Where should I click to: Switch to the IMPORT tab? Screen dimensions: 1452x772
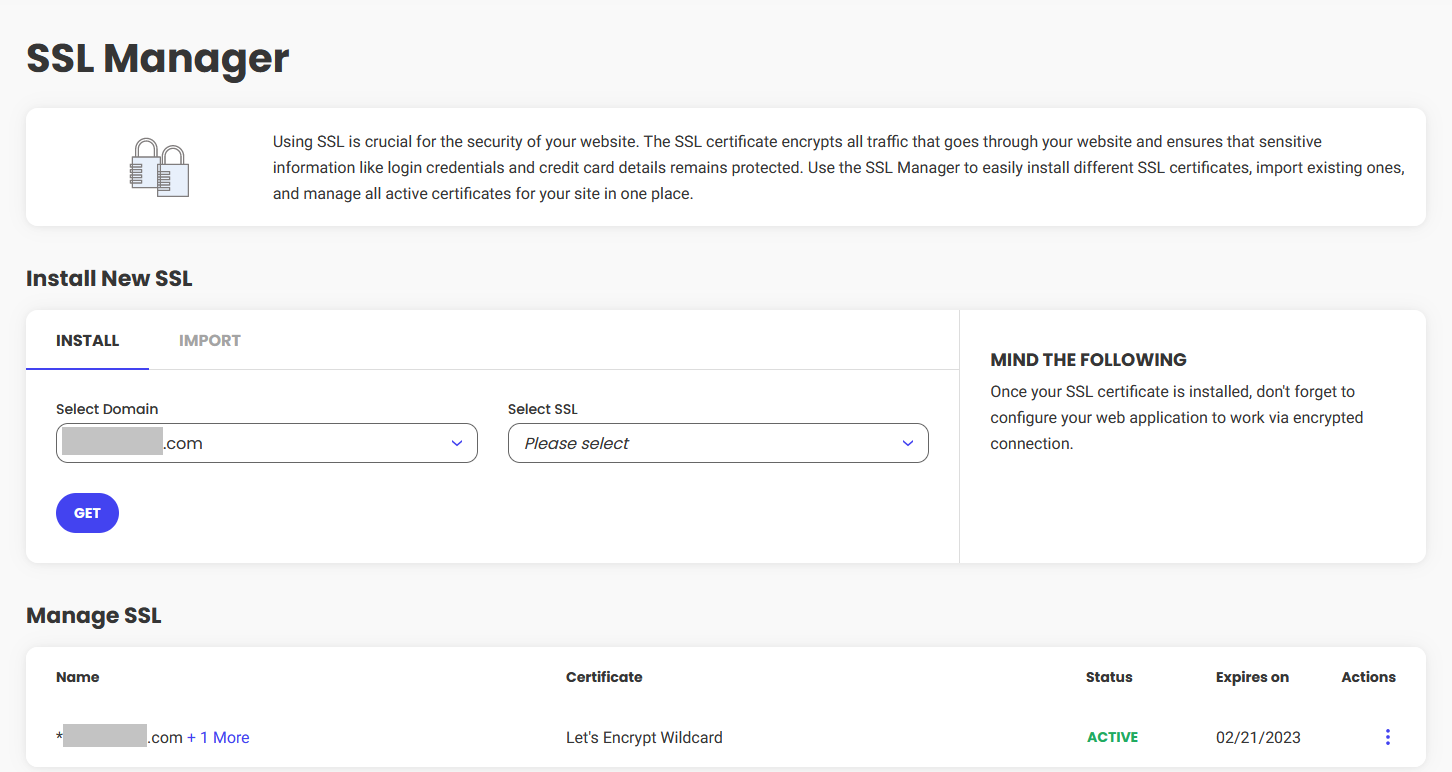click(x=210, y=340)
